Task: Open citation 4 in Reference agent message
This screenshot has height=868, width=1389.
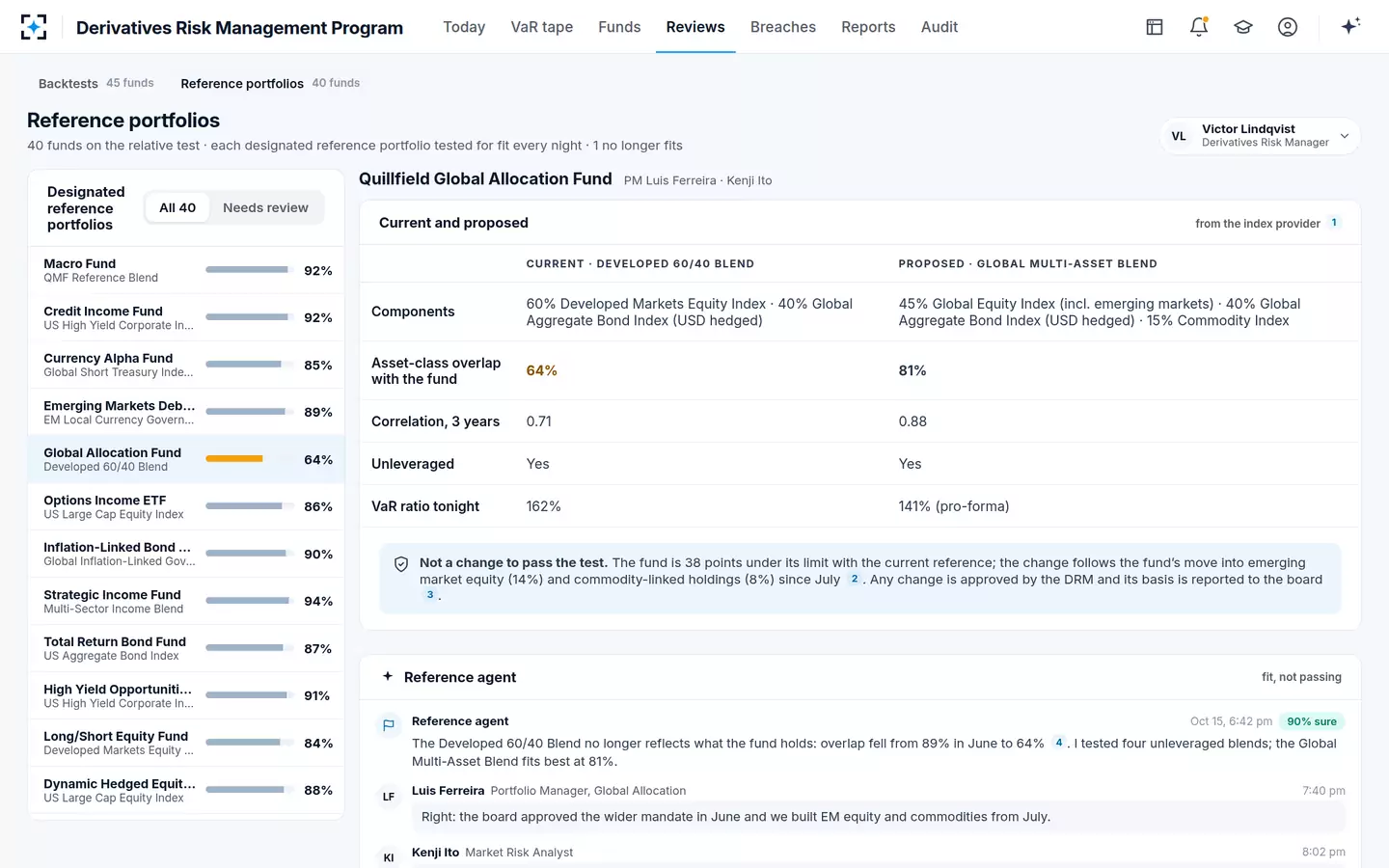Action: (x=1059, y=743)
